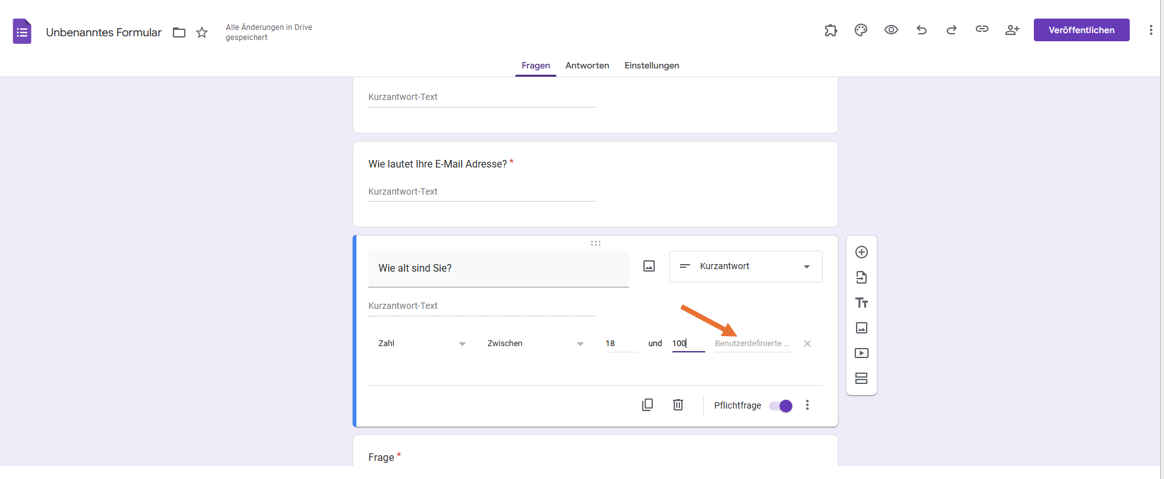Viewport: 1164px width, 479px height.
Task: Switch to the Antworten tab
Action: tap(587, 65)
